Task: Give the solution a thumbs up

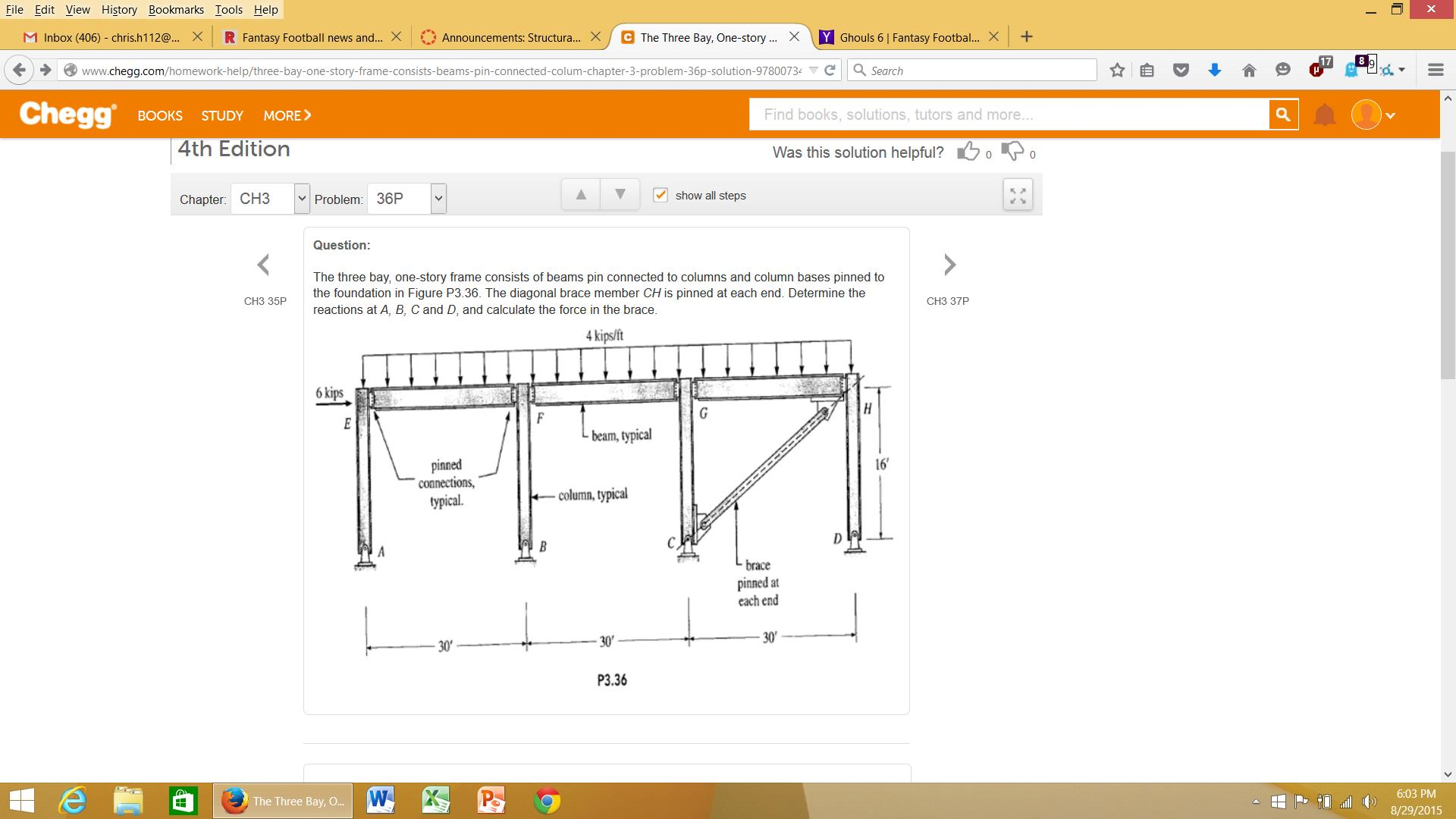Action: click(968, 152)
